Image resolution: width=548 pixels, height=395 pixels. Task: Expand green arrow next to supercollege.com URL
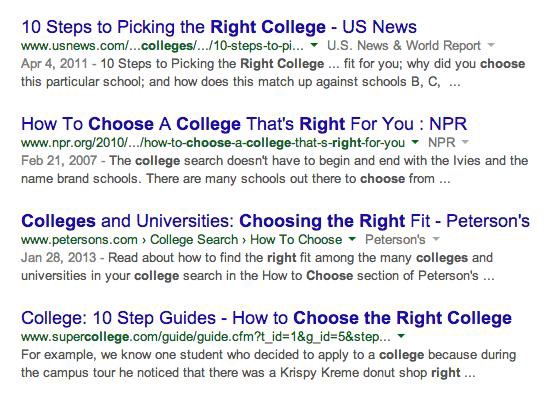401,336
